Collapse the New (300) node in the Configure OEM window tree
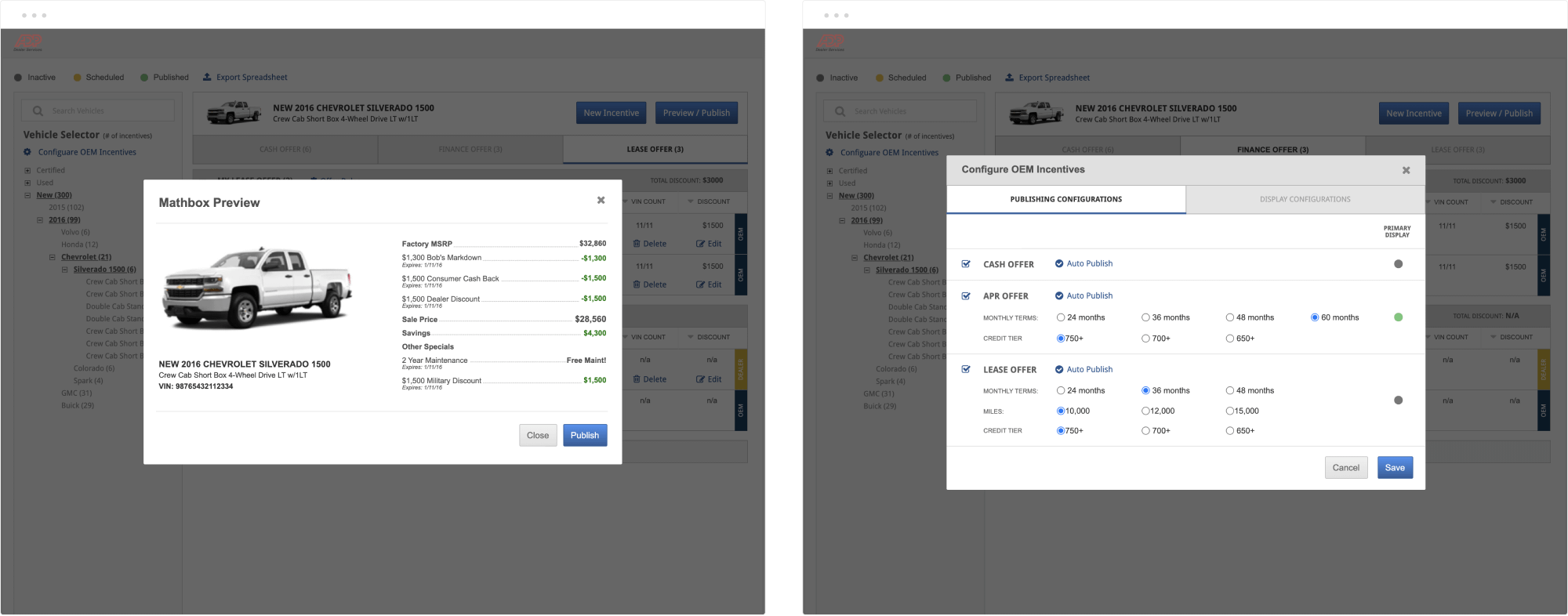This screenshot has width=1568, height=616. click(829, 196)
